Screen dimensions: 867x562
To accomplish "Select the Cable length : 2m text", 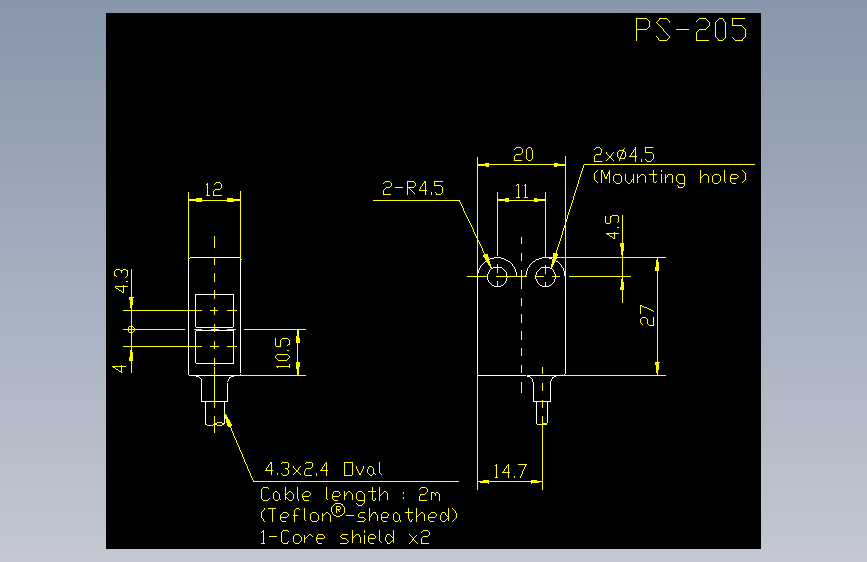I will coord(350,494).
